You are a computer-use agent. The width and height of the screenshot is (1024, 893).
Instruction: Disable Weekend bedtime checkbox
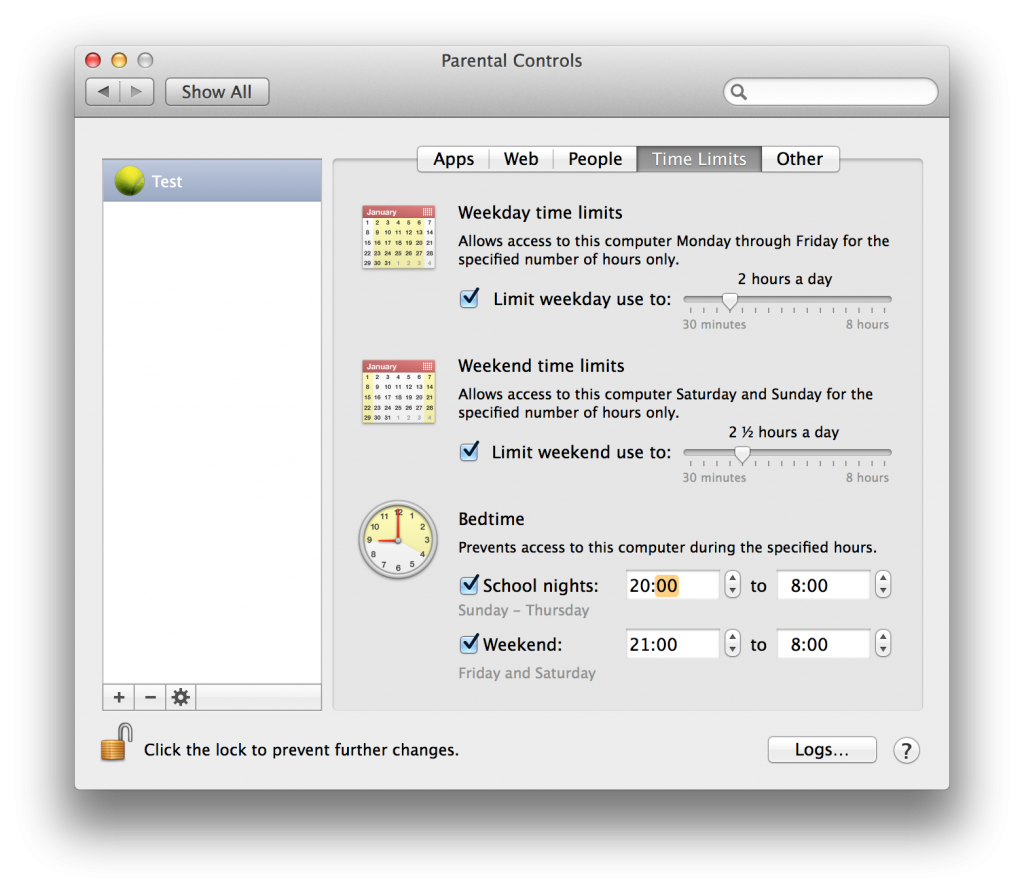470,644
